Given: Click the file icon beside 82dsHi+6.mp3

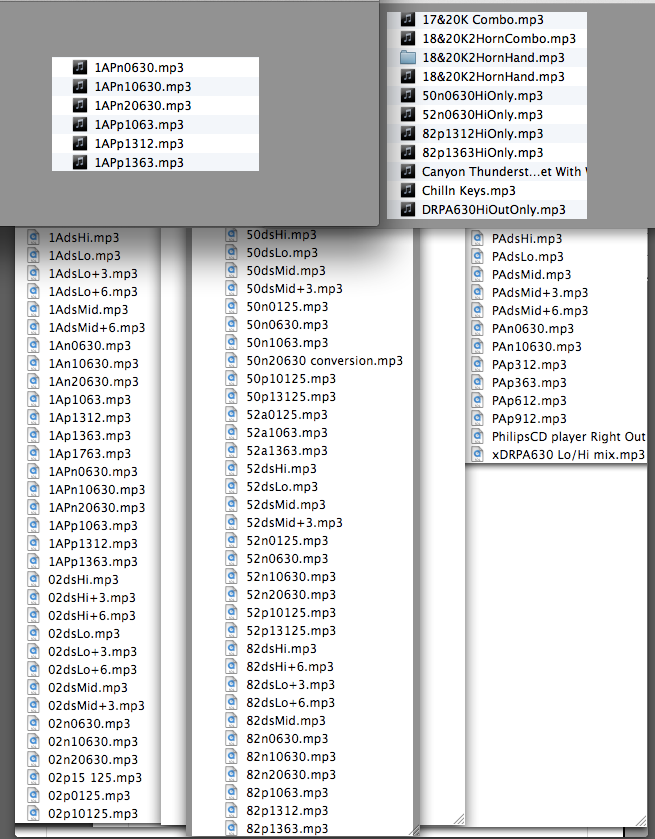Looking at the screenshot, I should pos(231,667).
